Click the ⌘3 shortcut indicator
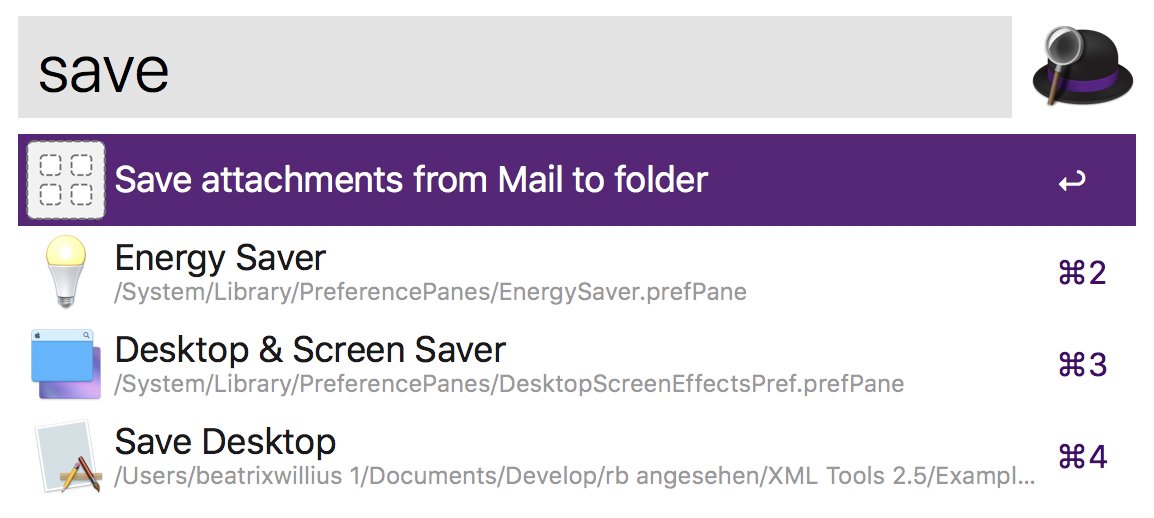The width and height of the screenshot is (1154, 518). point(1082,365)
